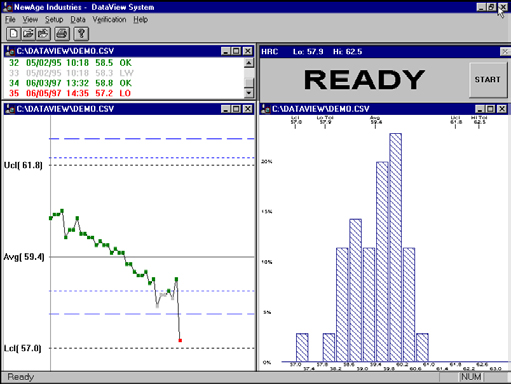Close the HRC status window
The height and width of the screenshot is (384, 511).
505,52
